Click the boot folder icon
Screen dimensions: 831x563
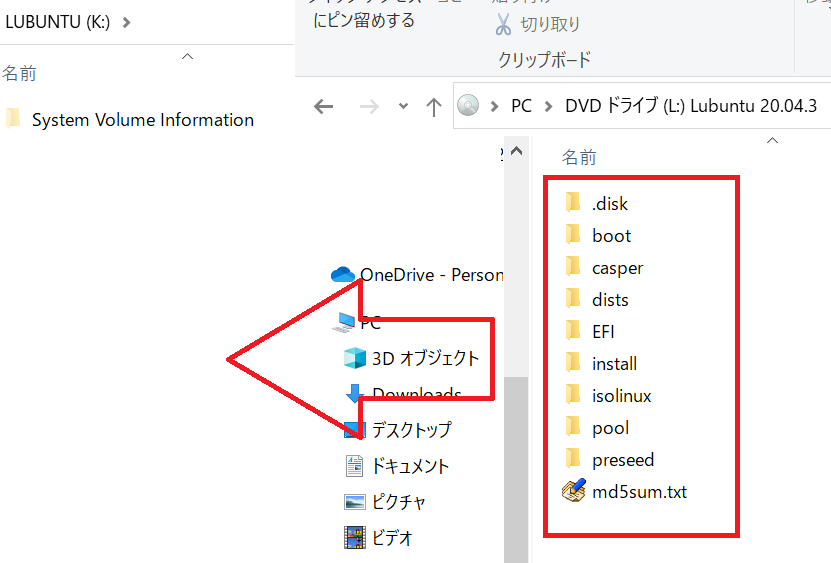[573, 234]
